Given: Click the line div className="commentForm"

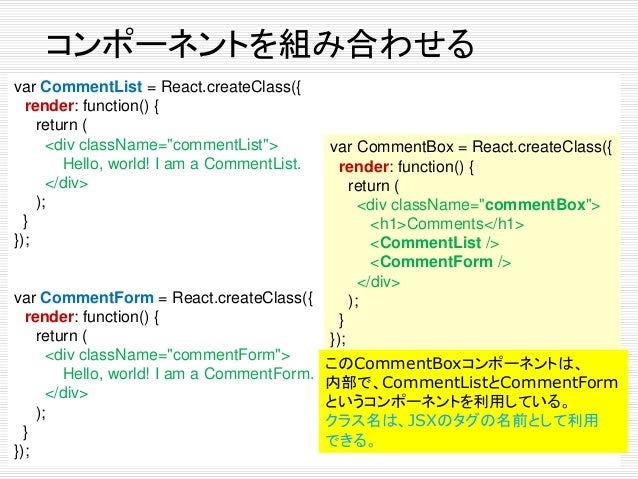Looking at the screenshot, I should tap(167, 355).
